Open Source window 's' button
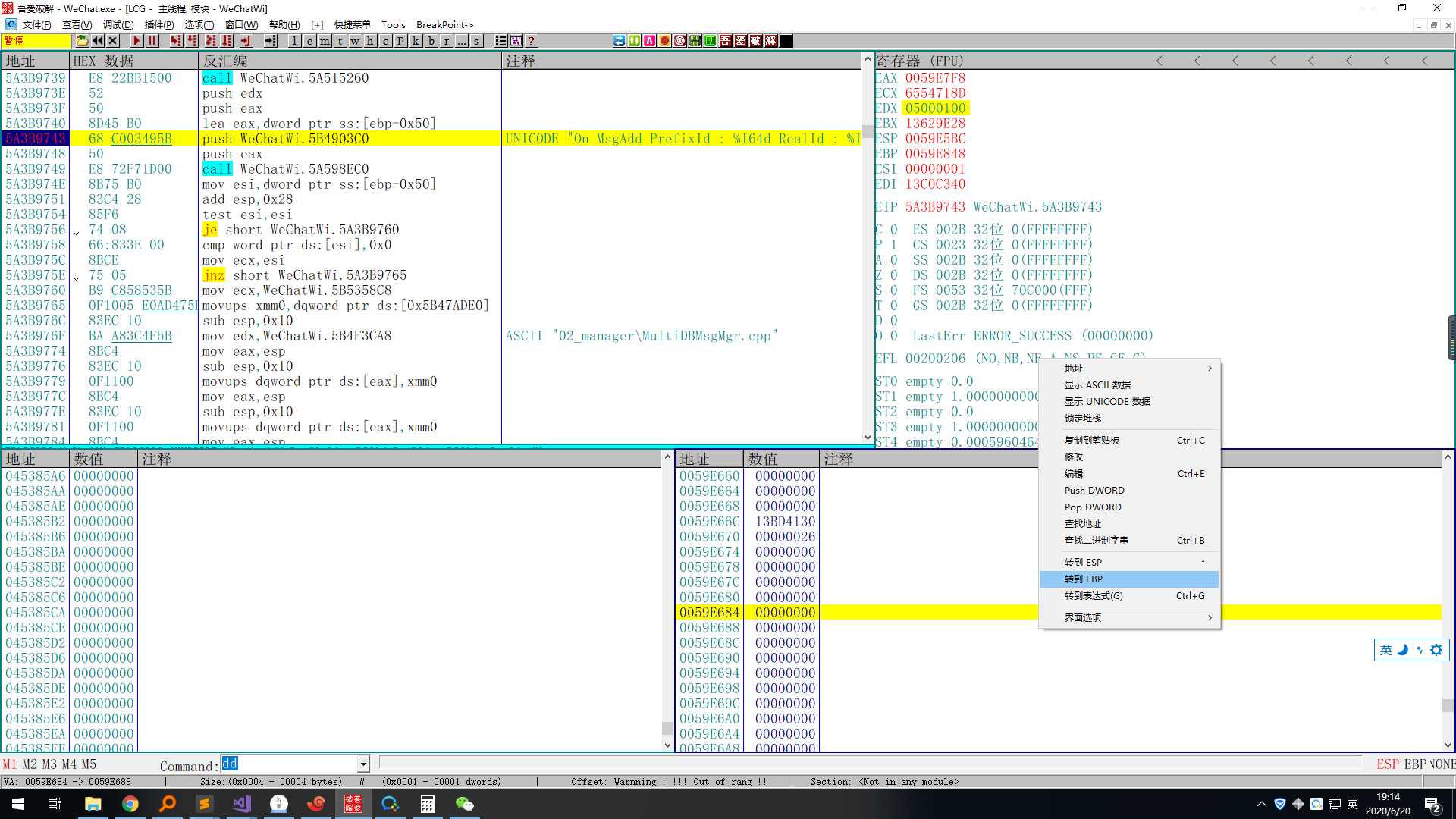Screen dimensions: 1456x819 pyautogui.click(x=476, y=41)
